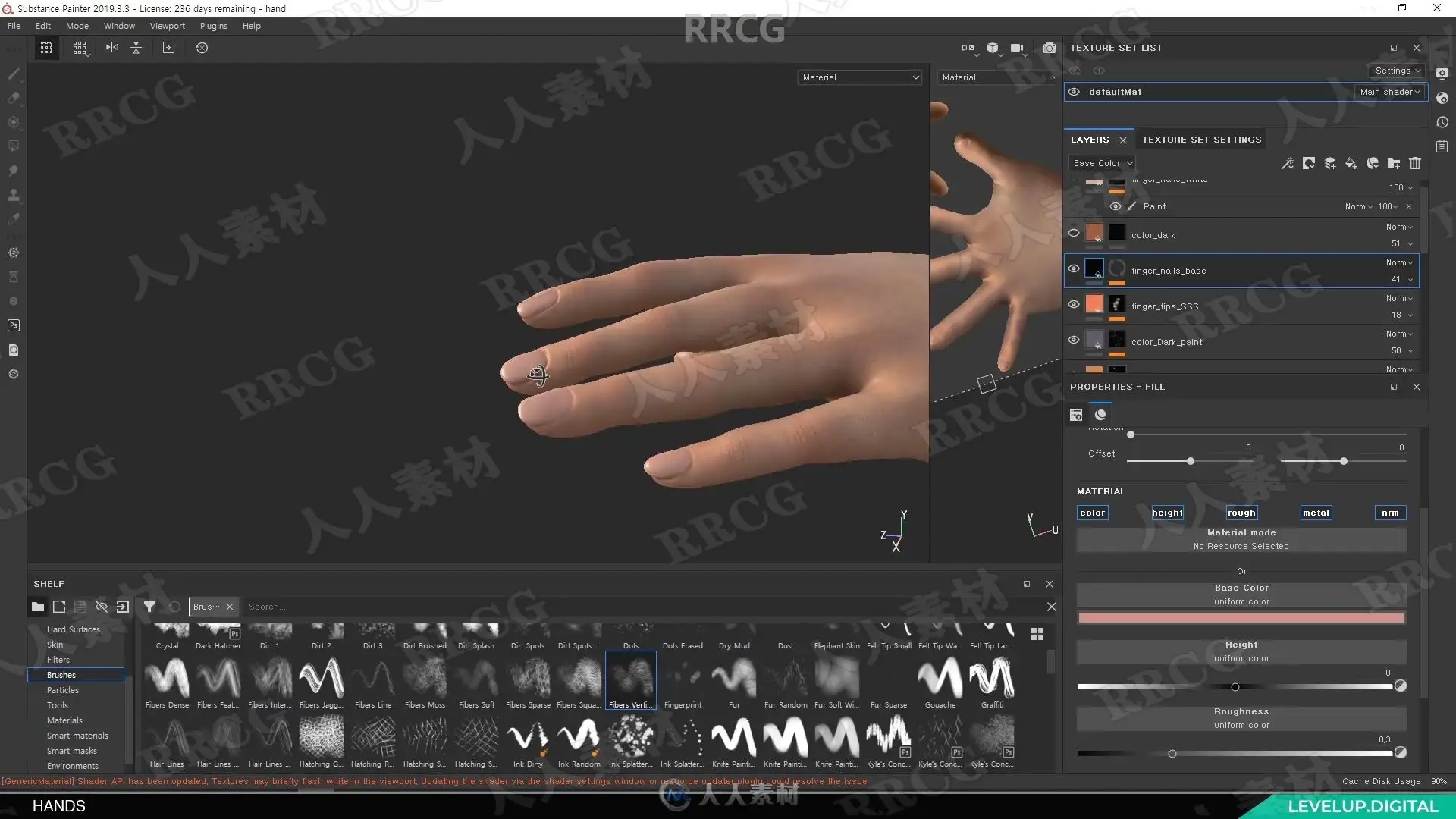This screenshot has height=819, width=1456.
Task: Click the history reset icon in top toolbar
Action: point(202,48)
